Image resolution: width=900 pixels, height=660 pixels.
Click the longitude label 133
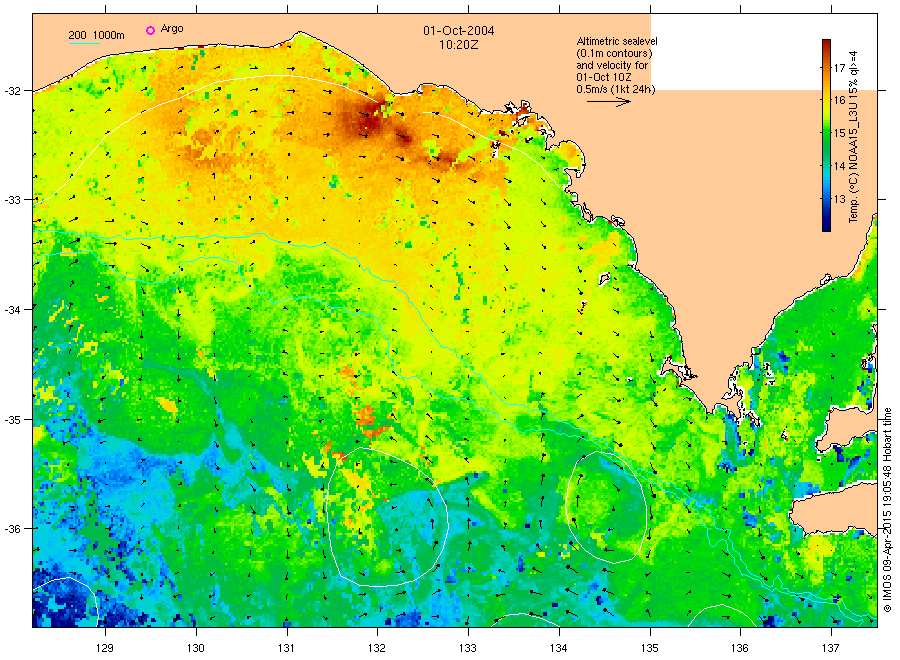pyautogui.click(x=468, y=648)
